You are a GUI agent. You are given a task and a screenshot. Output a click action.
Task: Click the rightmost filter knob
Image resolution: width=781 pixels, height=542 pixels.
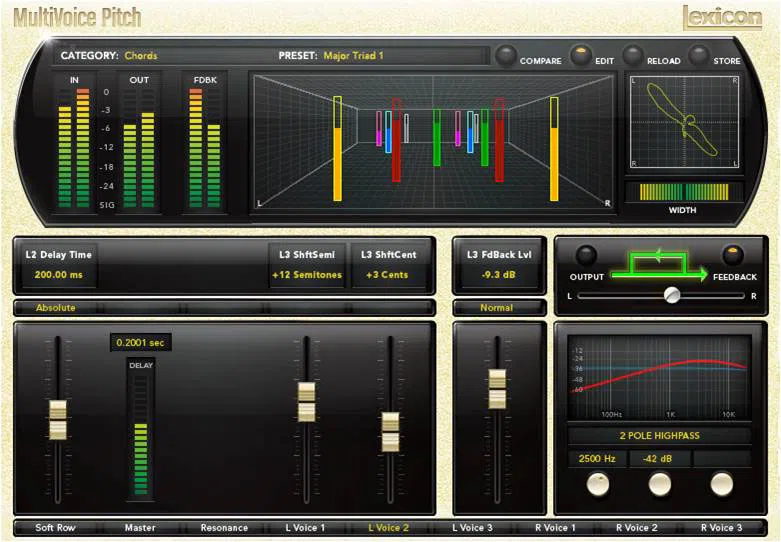click(721, 484)
